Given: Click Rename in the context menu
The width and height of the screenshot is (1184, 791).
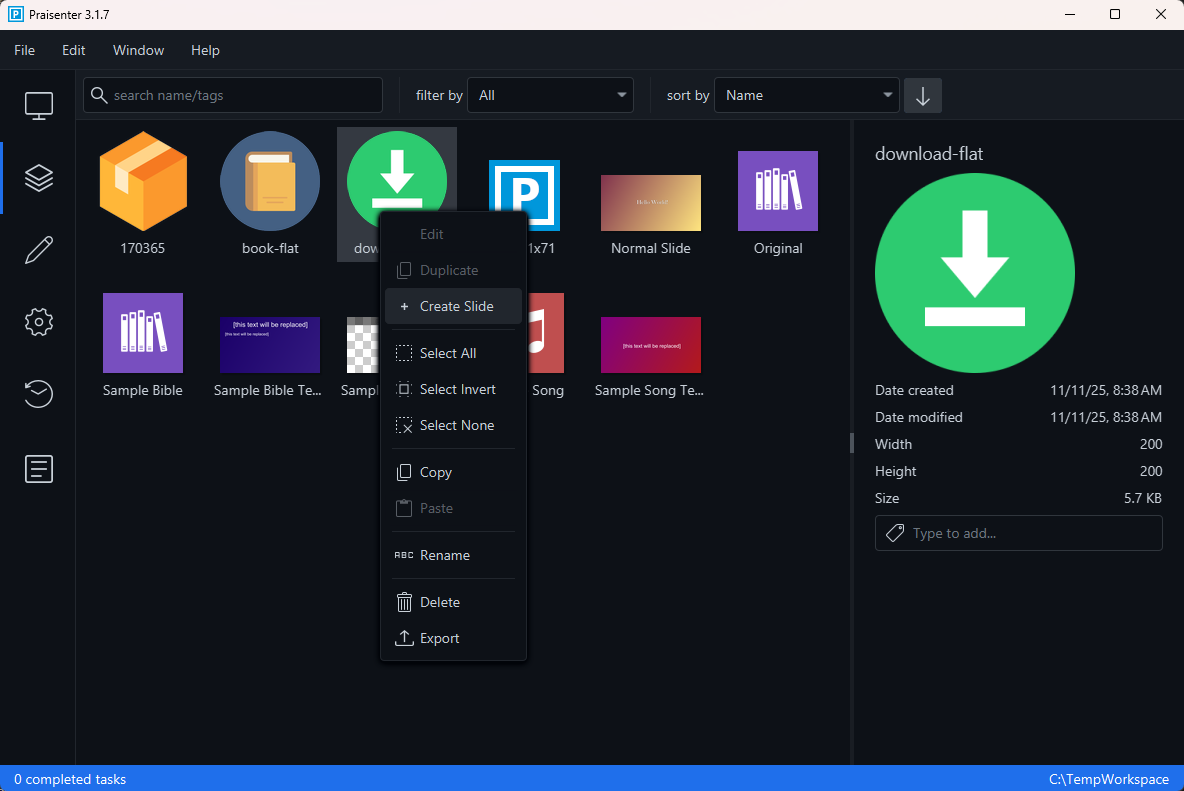Looking at the screenshot, I should [445, 555].
